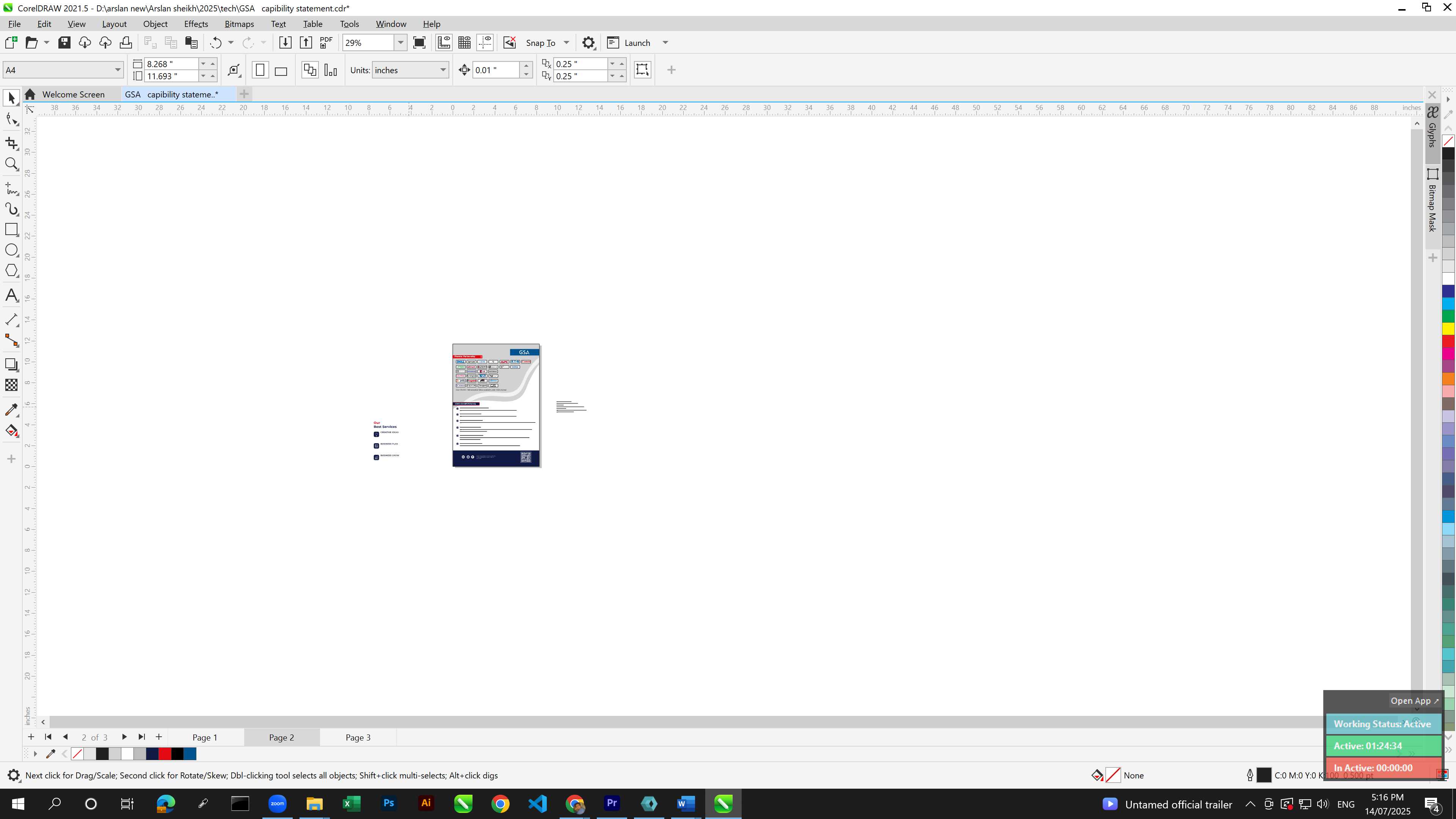Expand the Launch dropdown arrow
Viewport: 1456px width, 819px height.
pos(665,43)
